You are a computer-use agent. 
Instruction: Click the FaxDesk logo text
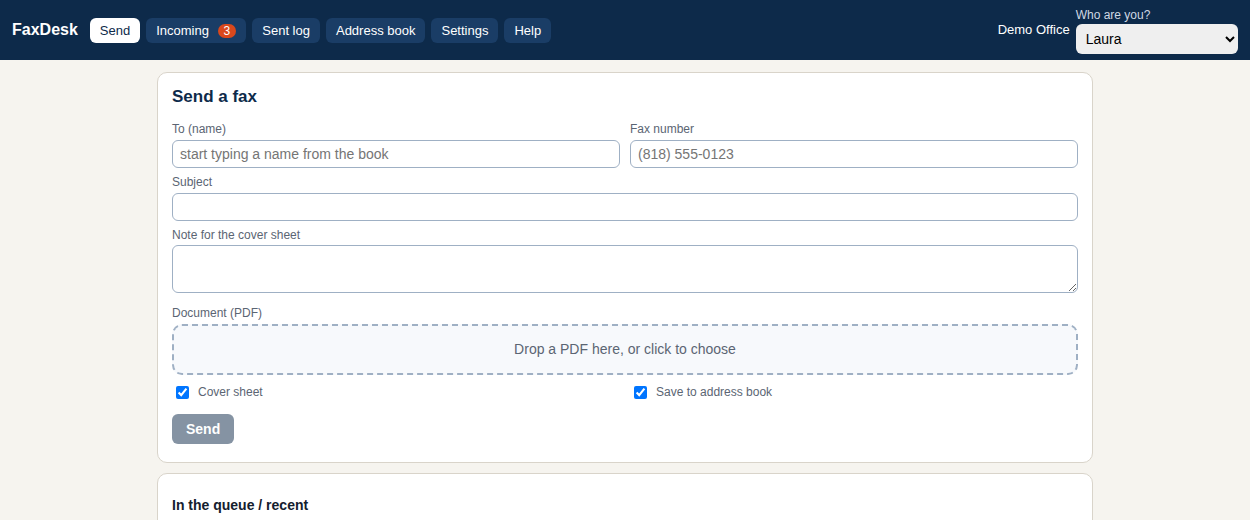click(45, 30)
